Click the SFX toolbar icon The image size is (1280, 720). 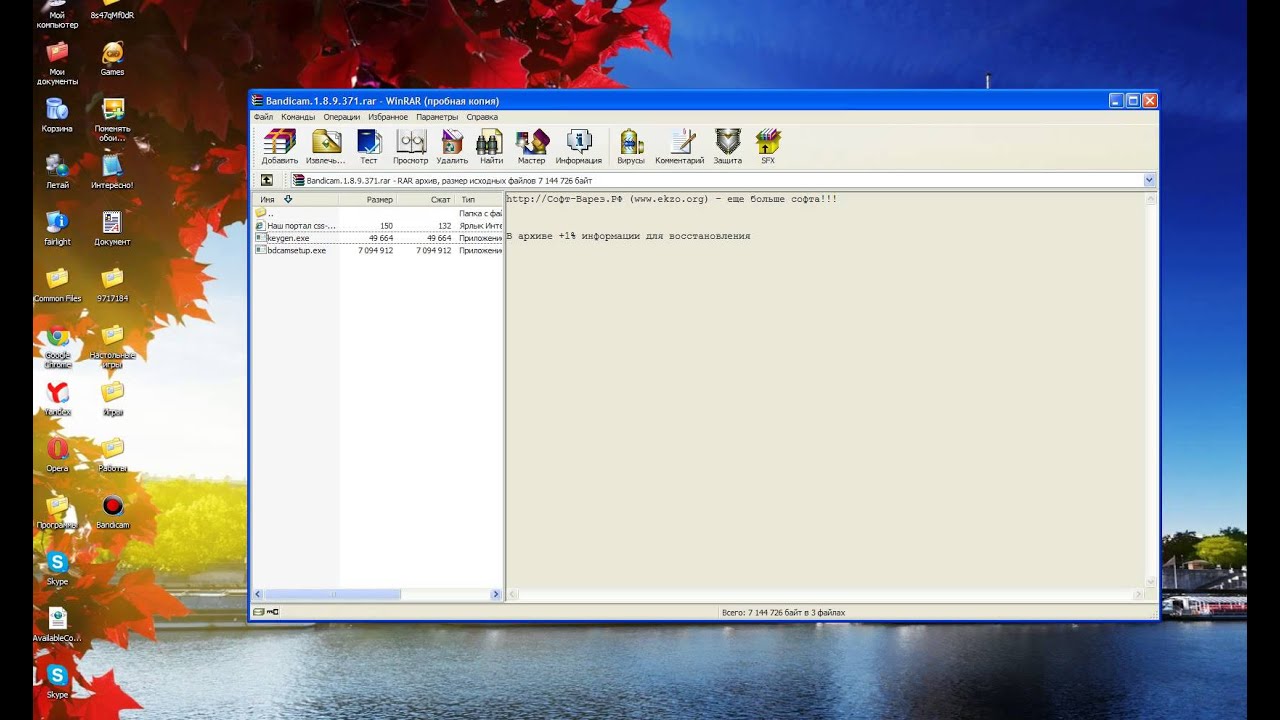(x=768, y=146)
